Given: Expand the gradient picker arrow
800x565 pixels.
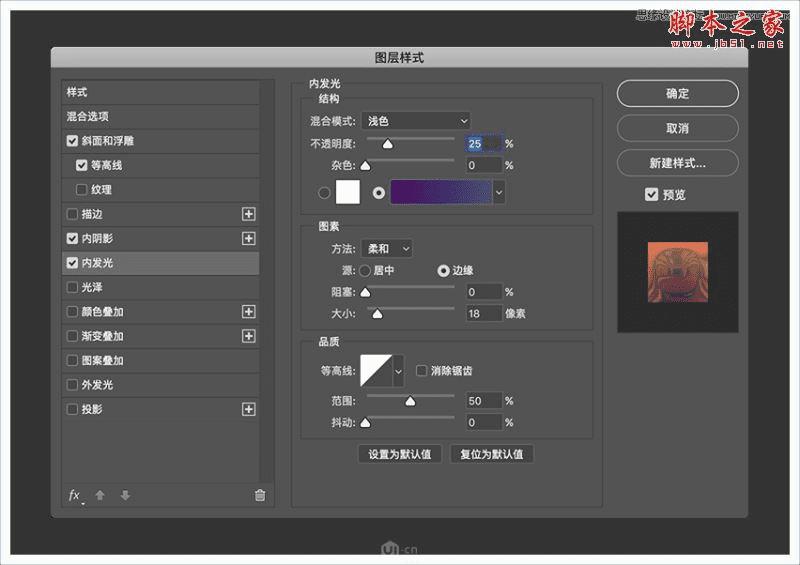Looking at the screenshot, I should point(499,192).
